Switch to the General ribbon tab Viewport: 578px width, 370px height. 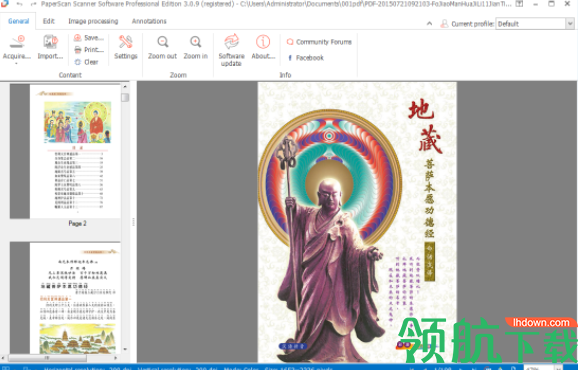[18, 21]
